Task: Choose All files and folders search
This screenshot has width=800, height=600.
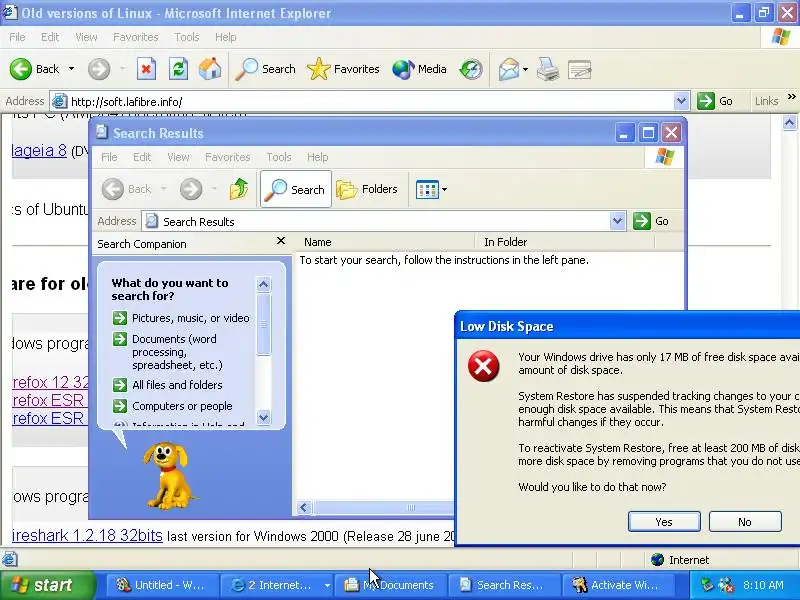Action: pos(167,385)
